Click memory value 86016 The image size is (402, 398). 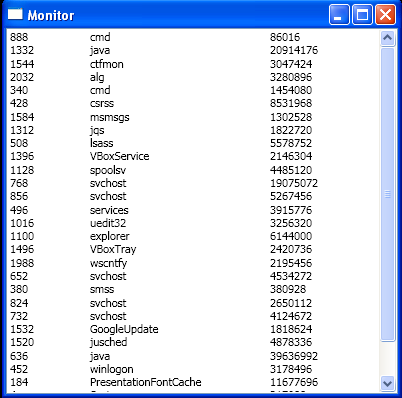[x=285, y=37]
